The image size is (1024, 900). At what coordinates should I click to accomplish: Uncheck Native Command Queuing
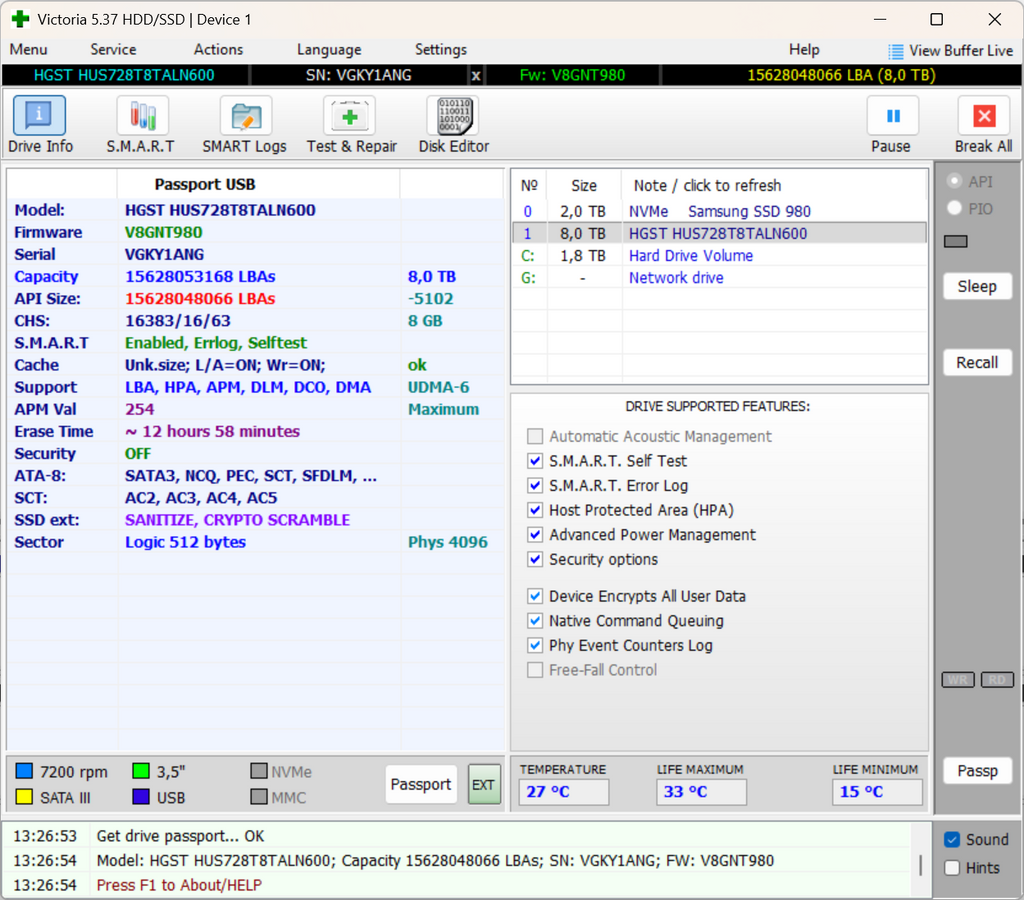click(535, 620)
